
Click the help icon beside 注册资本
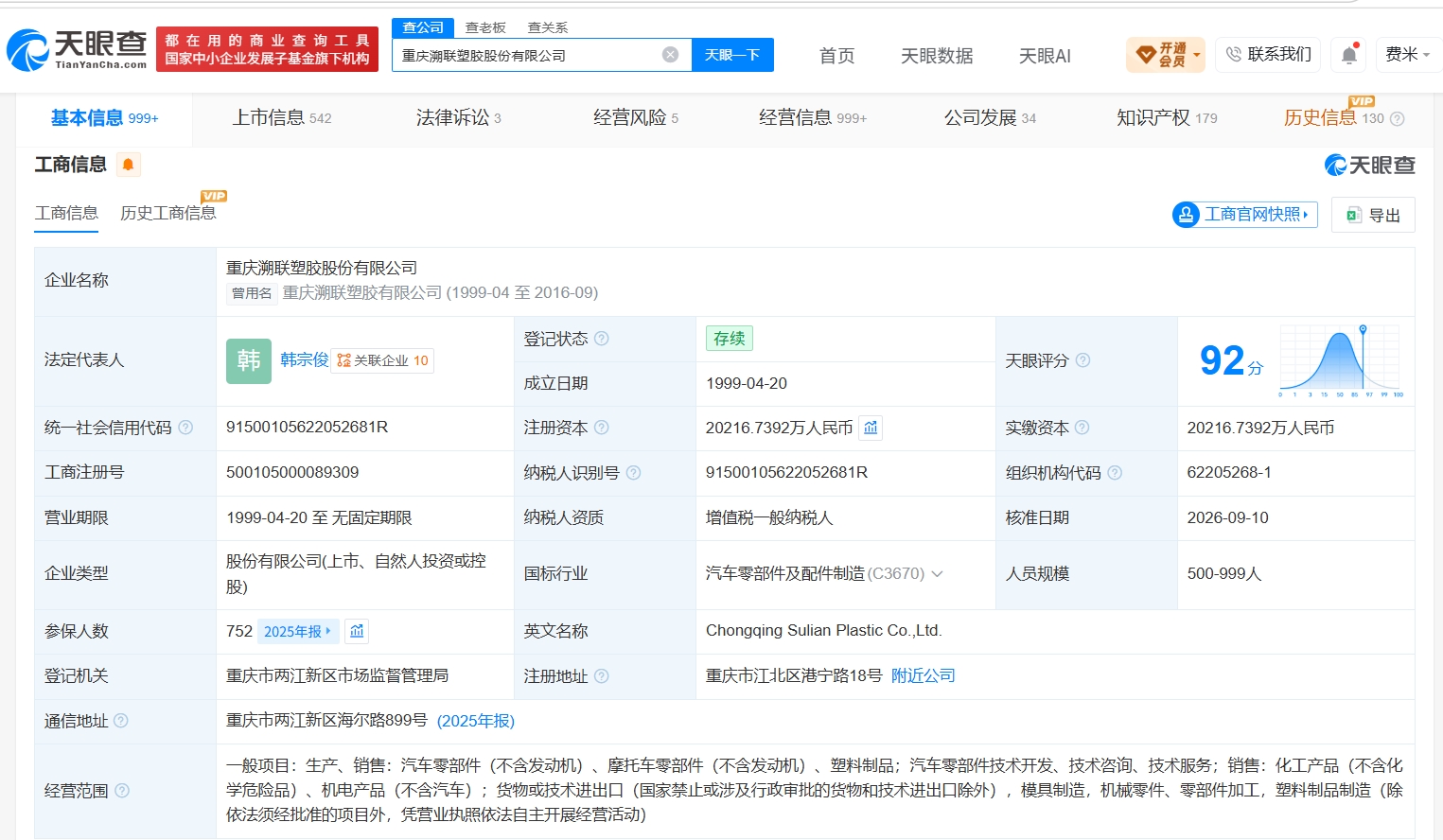pos(601,428)
